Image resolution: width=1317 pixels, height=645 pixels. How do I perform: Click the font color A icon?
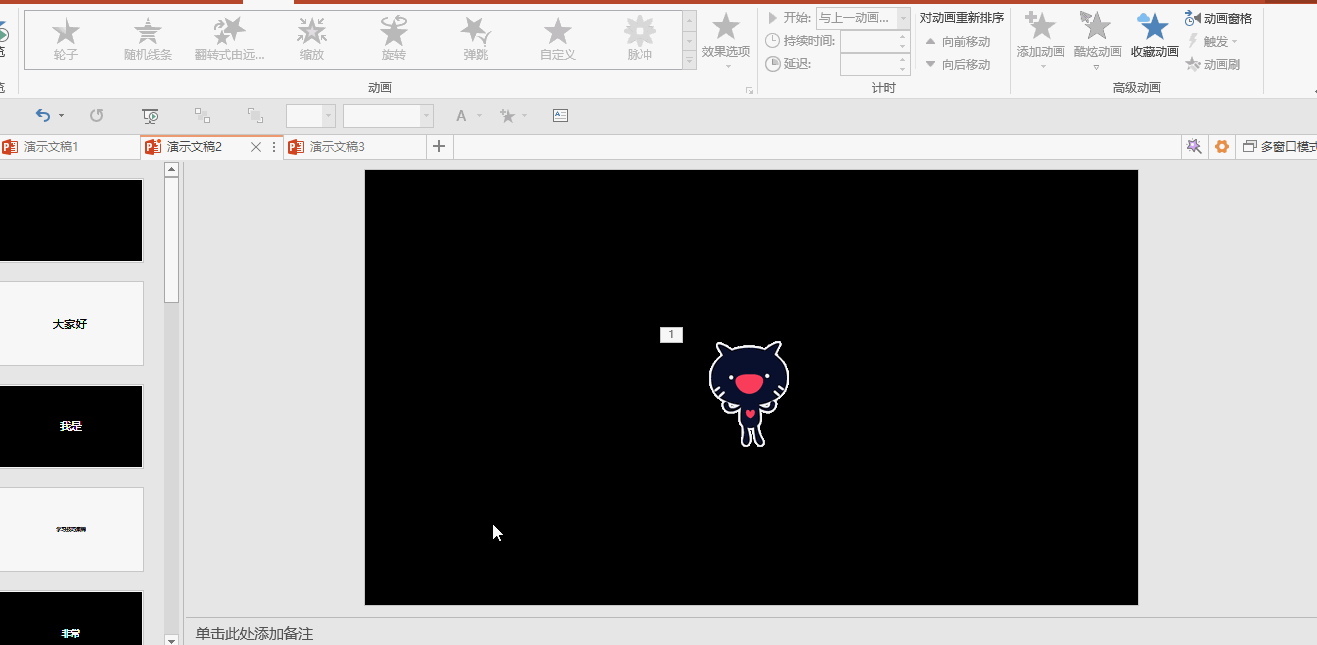pyautogui.click(x=461, y=116)
